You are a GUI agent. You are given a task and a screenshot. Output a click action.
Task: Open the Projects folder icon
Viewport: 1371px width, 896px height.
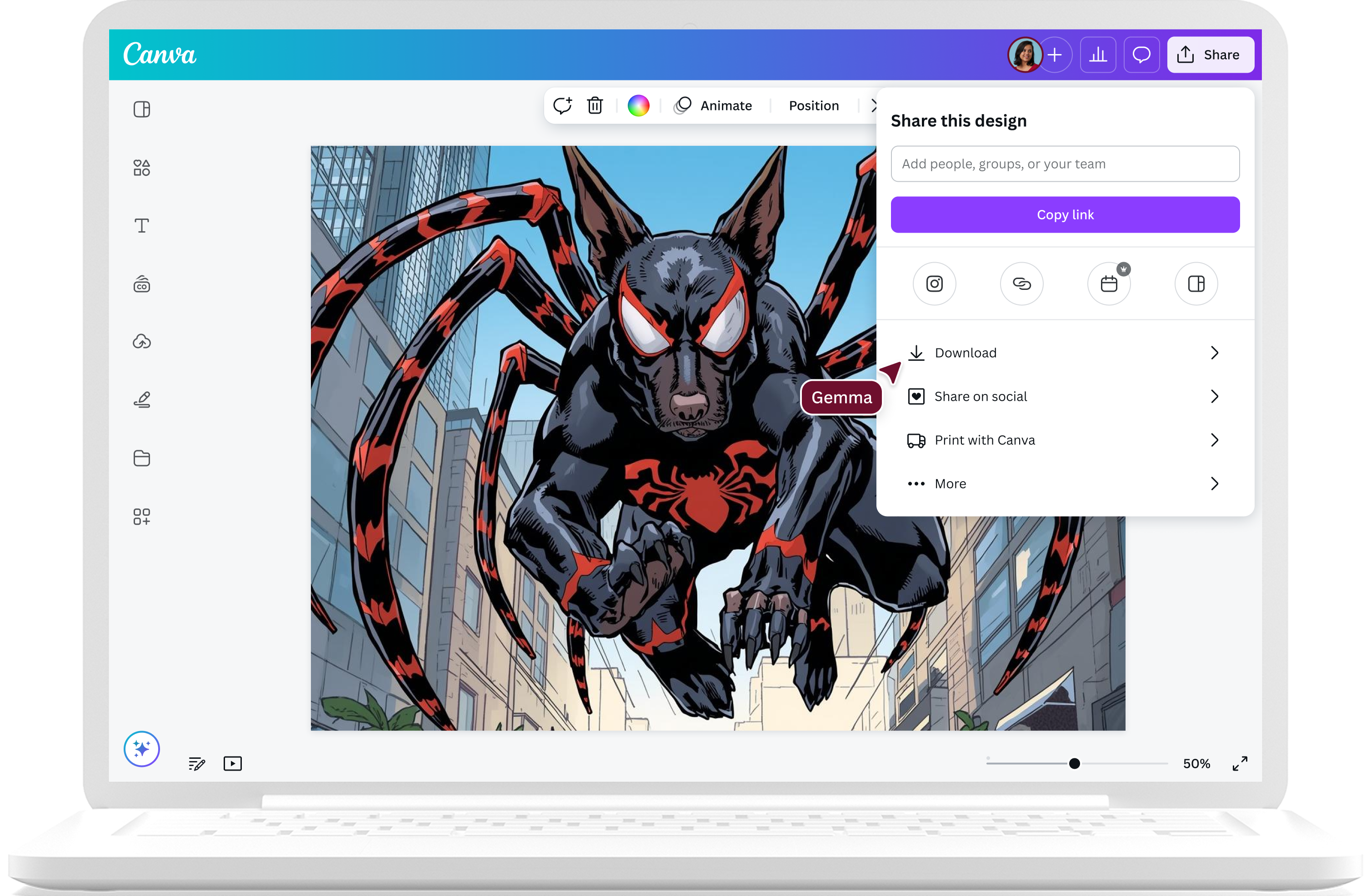[x=142, y=458]
